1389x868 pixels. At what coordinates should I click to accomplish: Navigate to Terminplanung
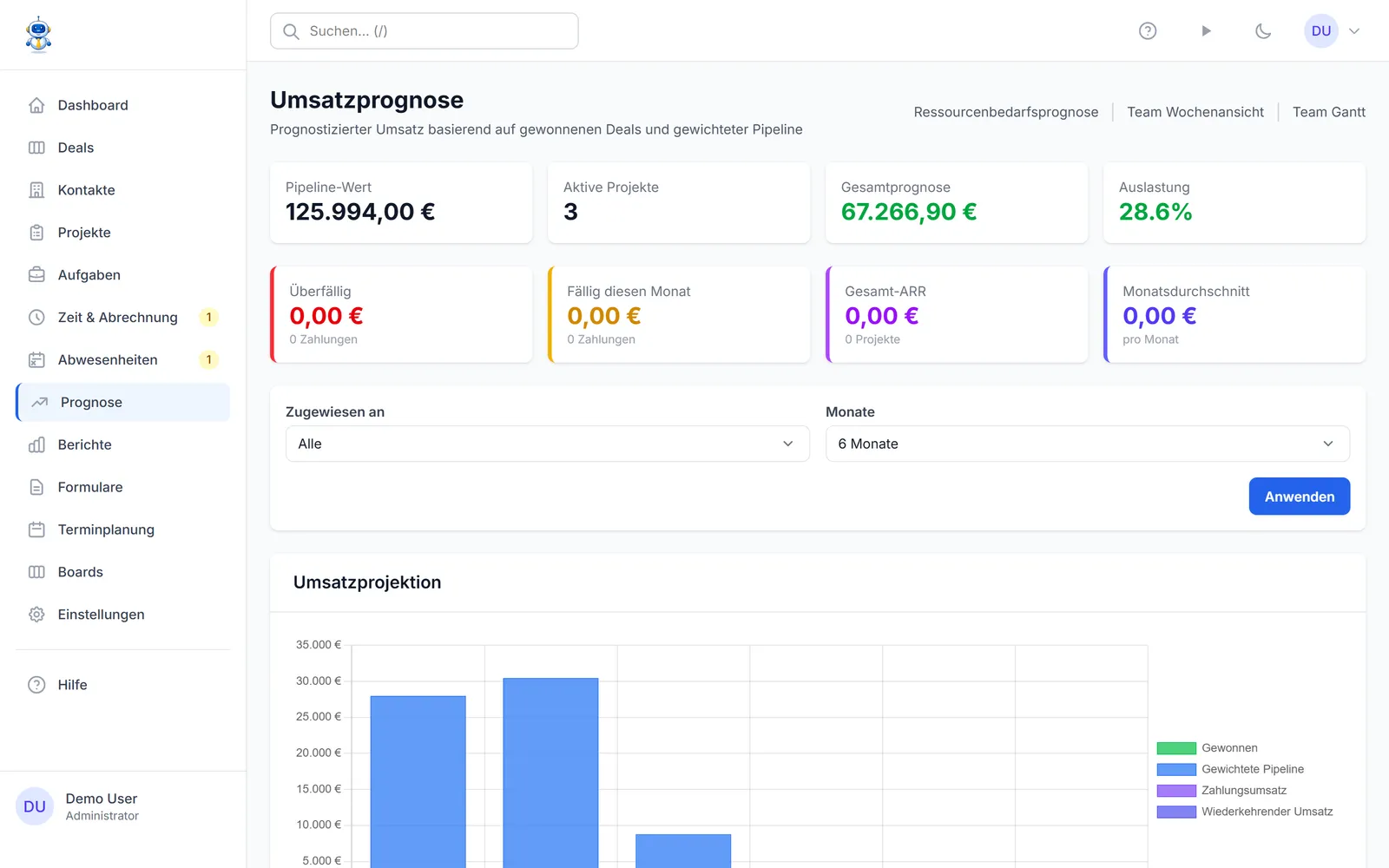click(x=123, y=529)
